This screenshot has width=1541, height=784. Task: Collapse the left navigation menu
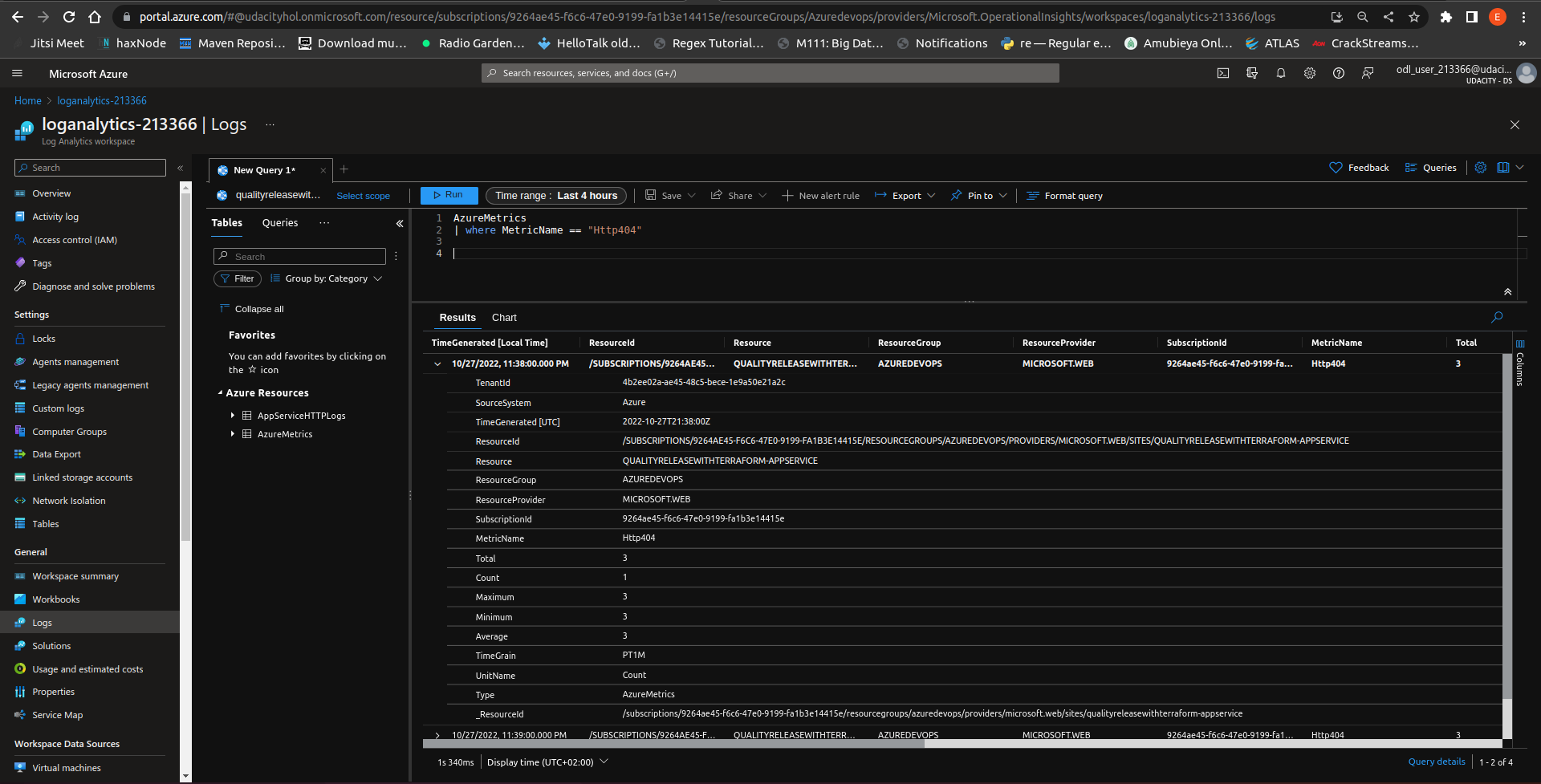click(x=181, y=168)
